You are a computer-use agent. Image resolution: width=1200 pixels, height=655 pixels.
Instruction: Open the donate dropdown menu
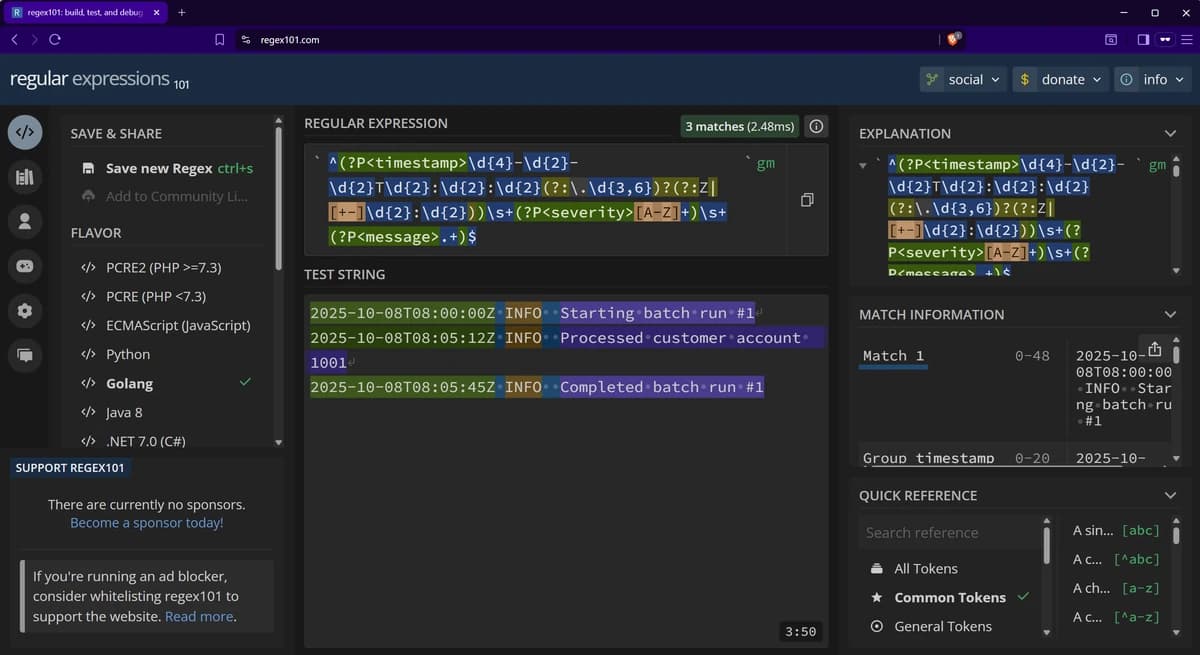click(x=1060, y=79)
